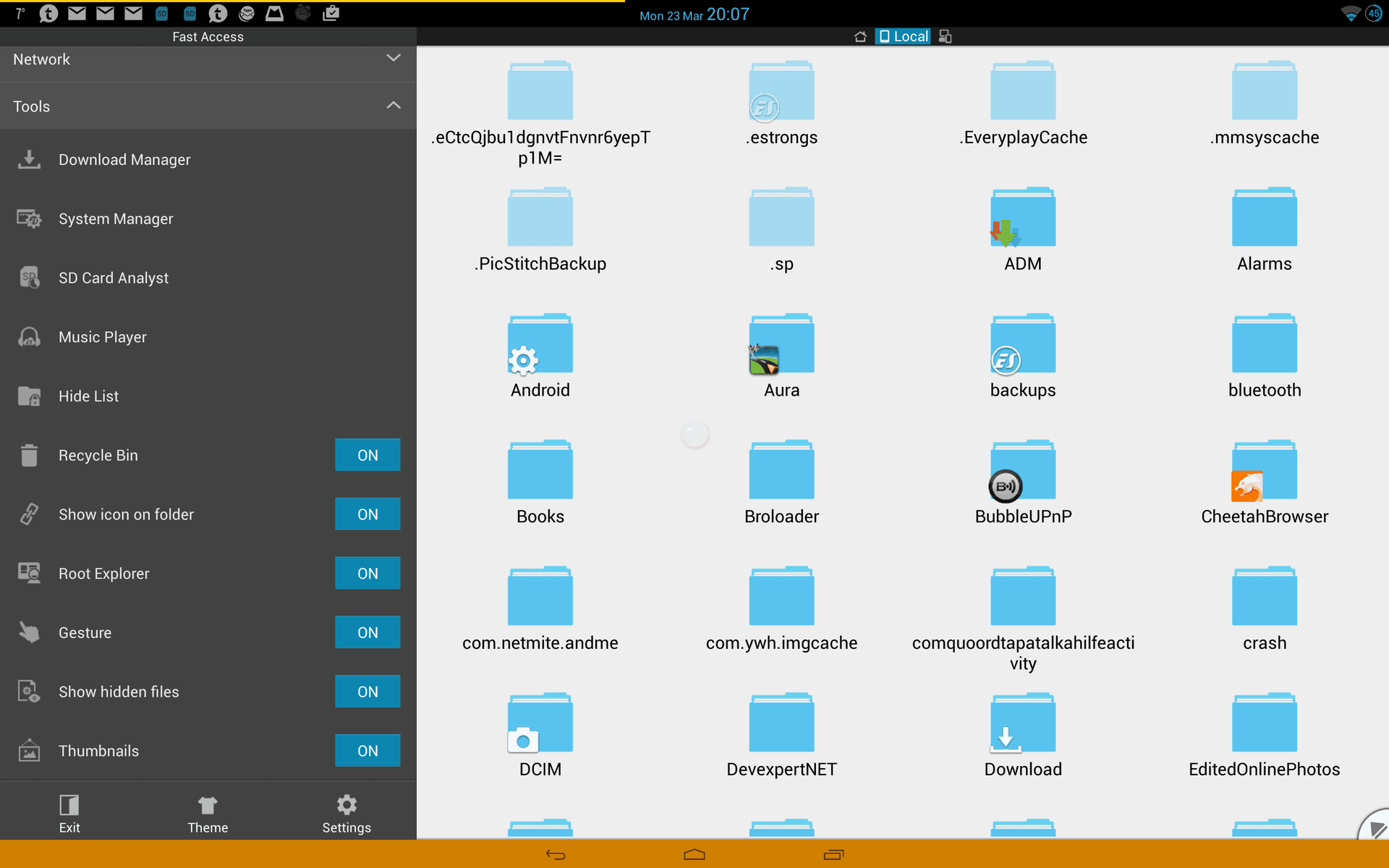
Task: Open the BubbleUPnP folder
Action: [1023, 482]
